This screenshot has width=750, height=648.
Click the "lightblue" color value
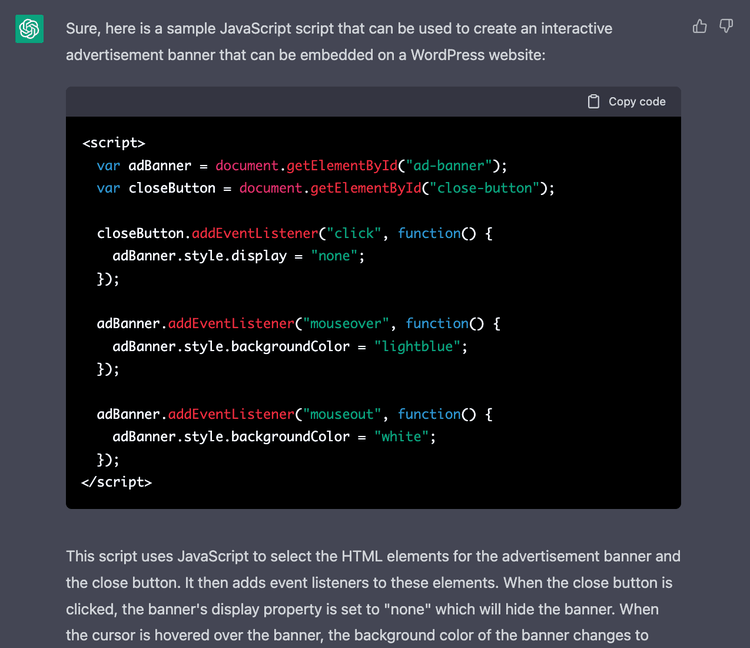pyautogui.click(x=420, y=346)
